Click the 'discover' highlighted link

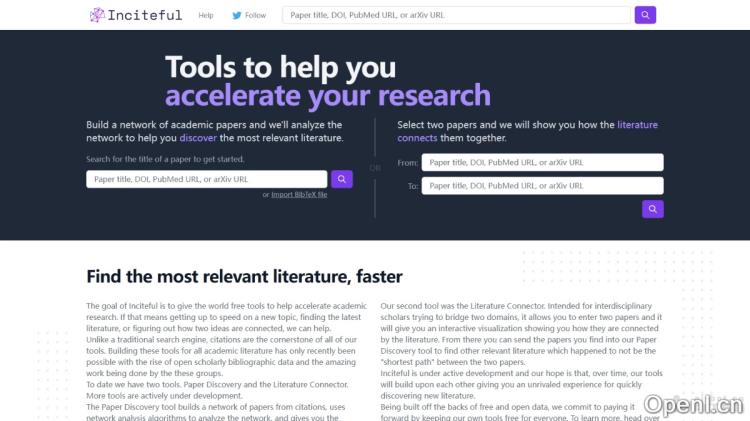(197, 138)
